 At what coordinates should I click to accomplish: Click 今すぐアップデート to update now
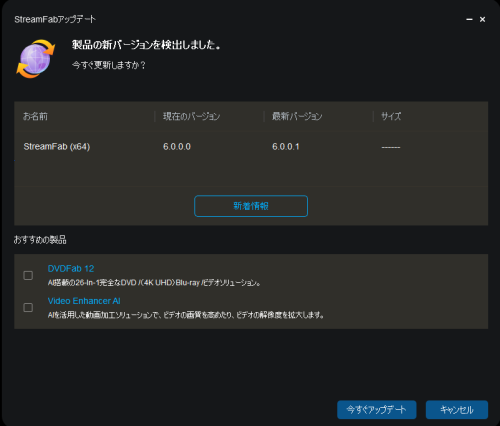pyautogui.click(x=377, y=410)
